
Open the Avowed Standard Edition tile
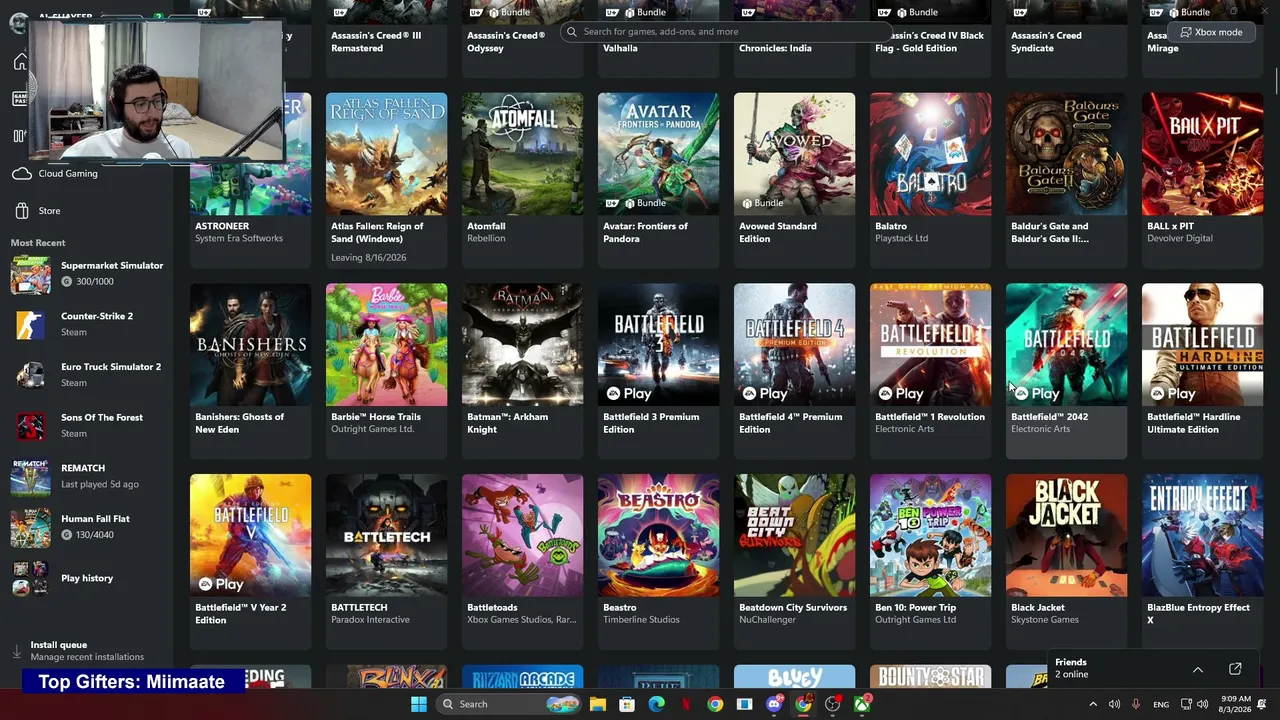pos(794,180)
